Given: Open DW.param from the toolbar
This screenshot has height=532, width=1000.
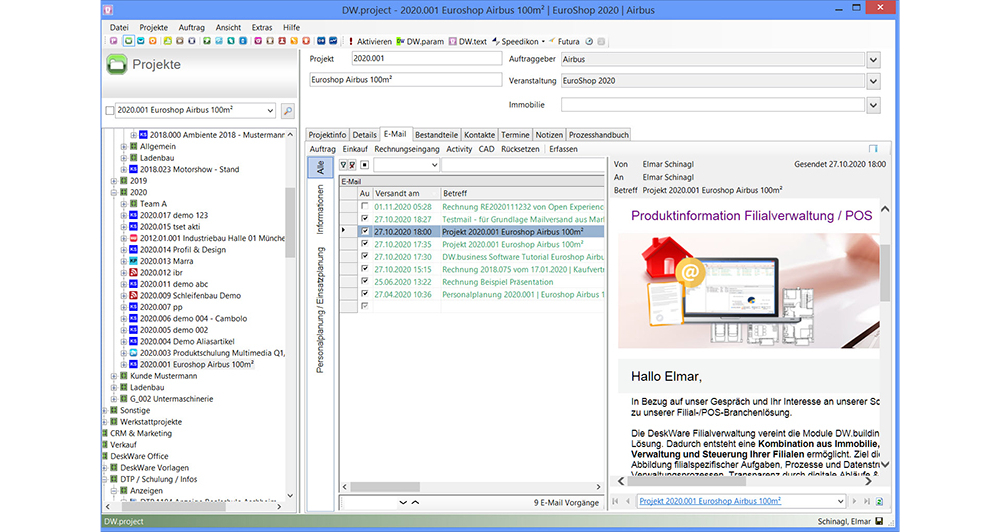Looking at the screenshot, I should point(418,42).
